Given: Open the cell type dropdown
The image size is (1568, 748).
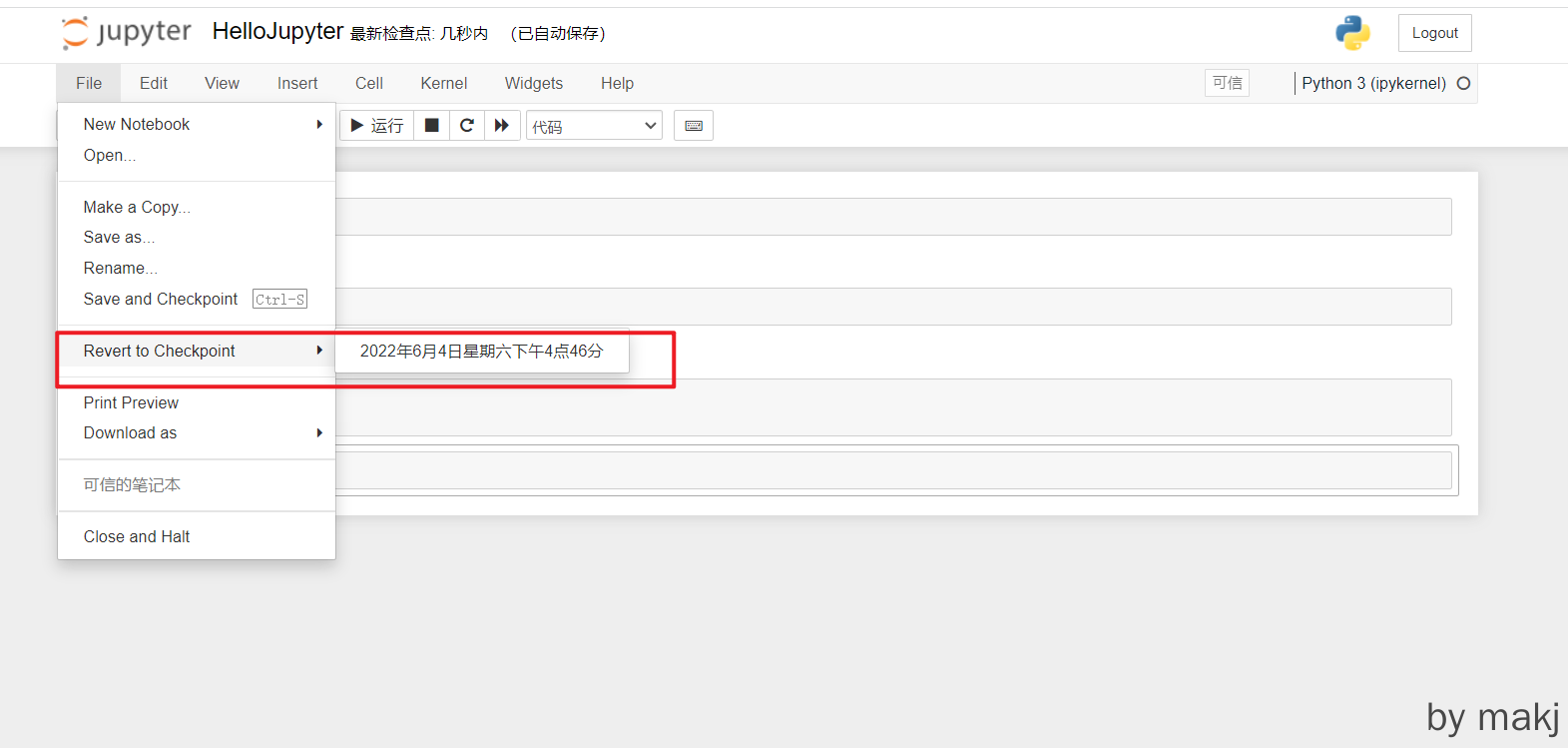Looking at the screenshot, I should (x=594, y=126).
